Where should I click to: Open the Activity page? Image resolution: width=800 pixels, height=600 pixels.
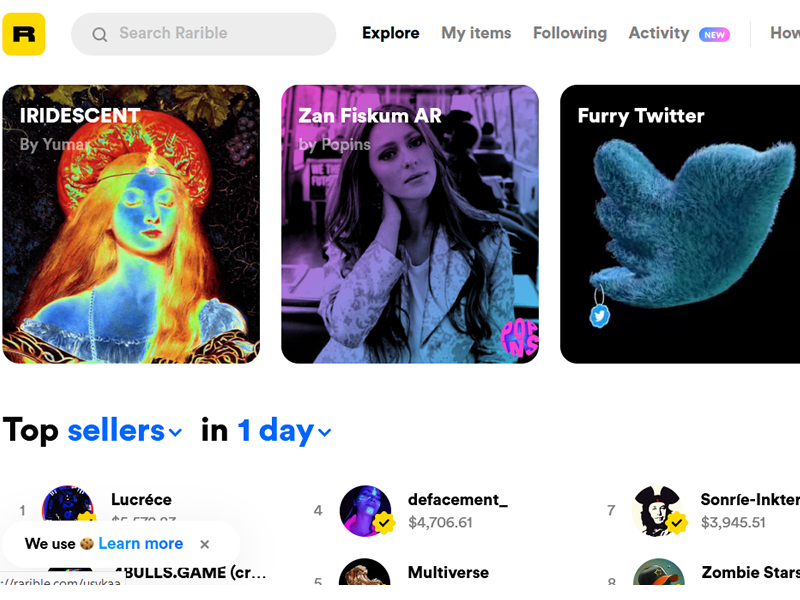(x=659, y=33)
